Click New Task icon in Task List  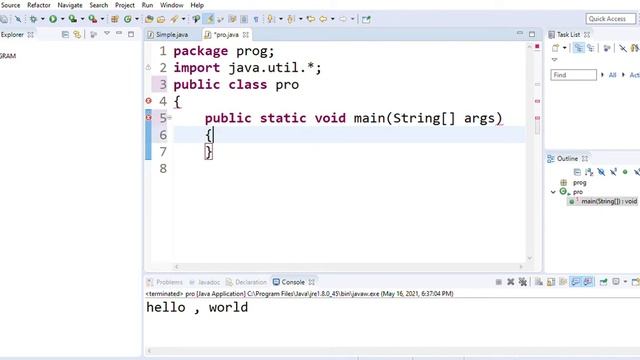point(556,48)
